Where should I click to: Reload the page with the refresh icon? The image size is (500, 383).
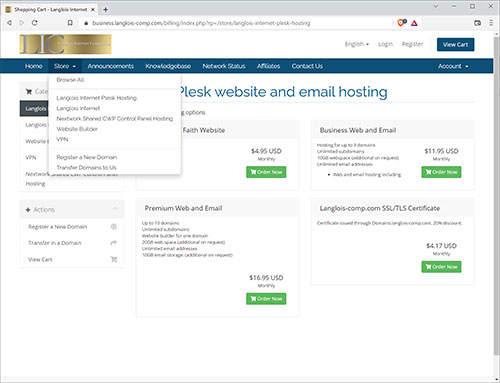point(35,23)
